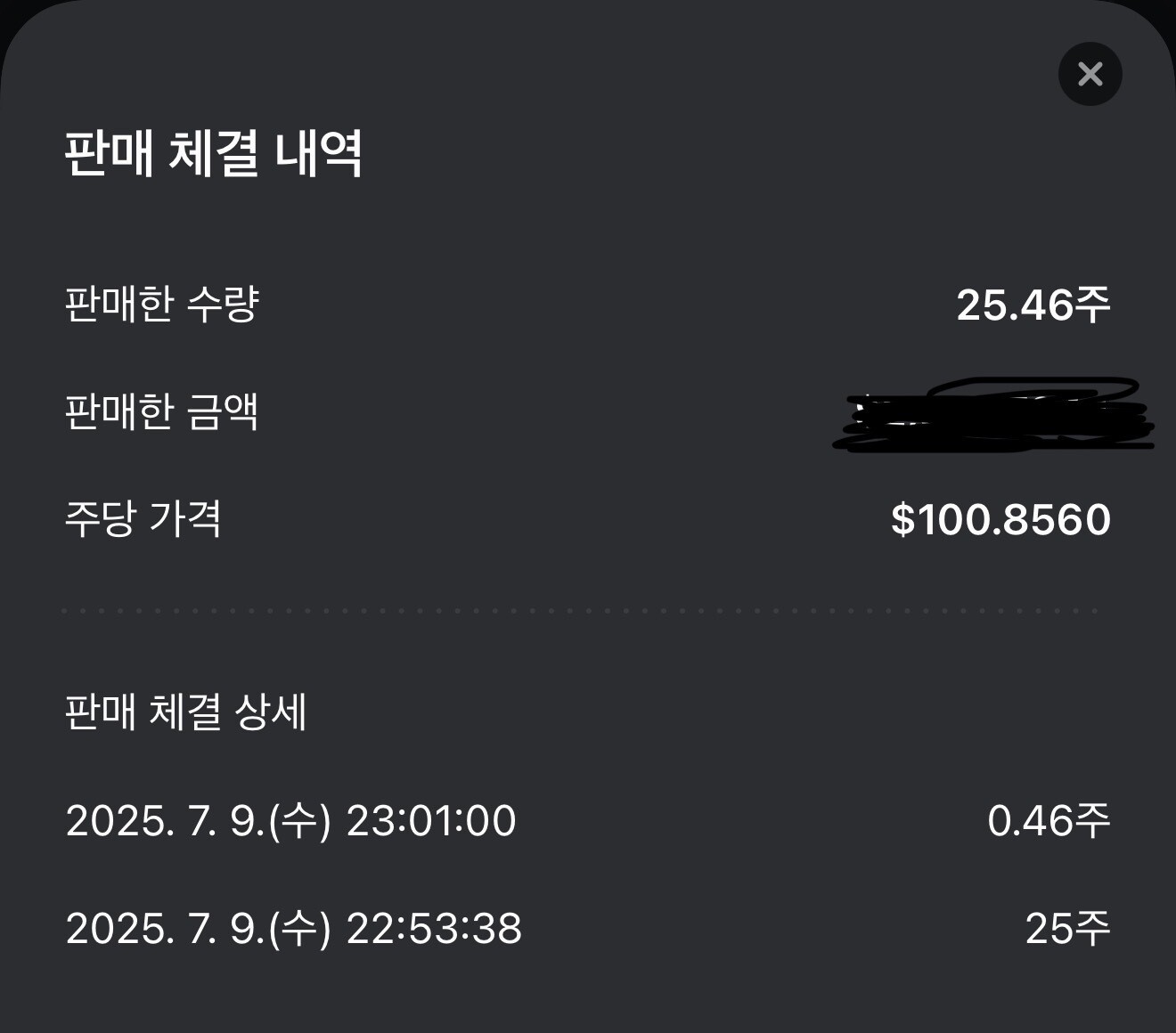Select the 판매한 수량 label
1176x1033 pixels.
(x=162, y=304)
